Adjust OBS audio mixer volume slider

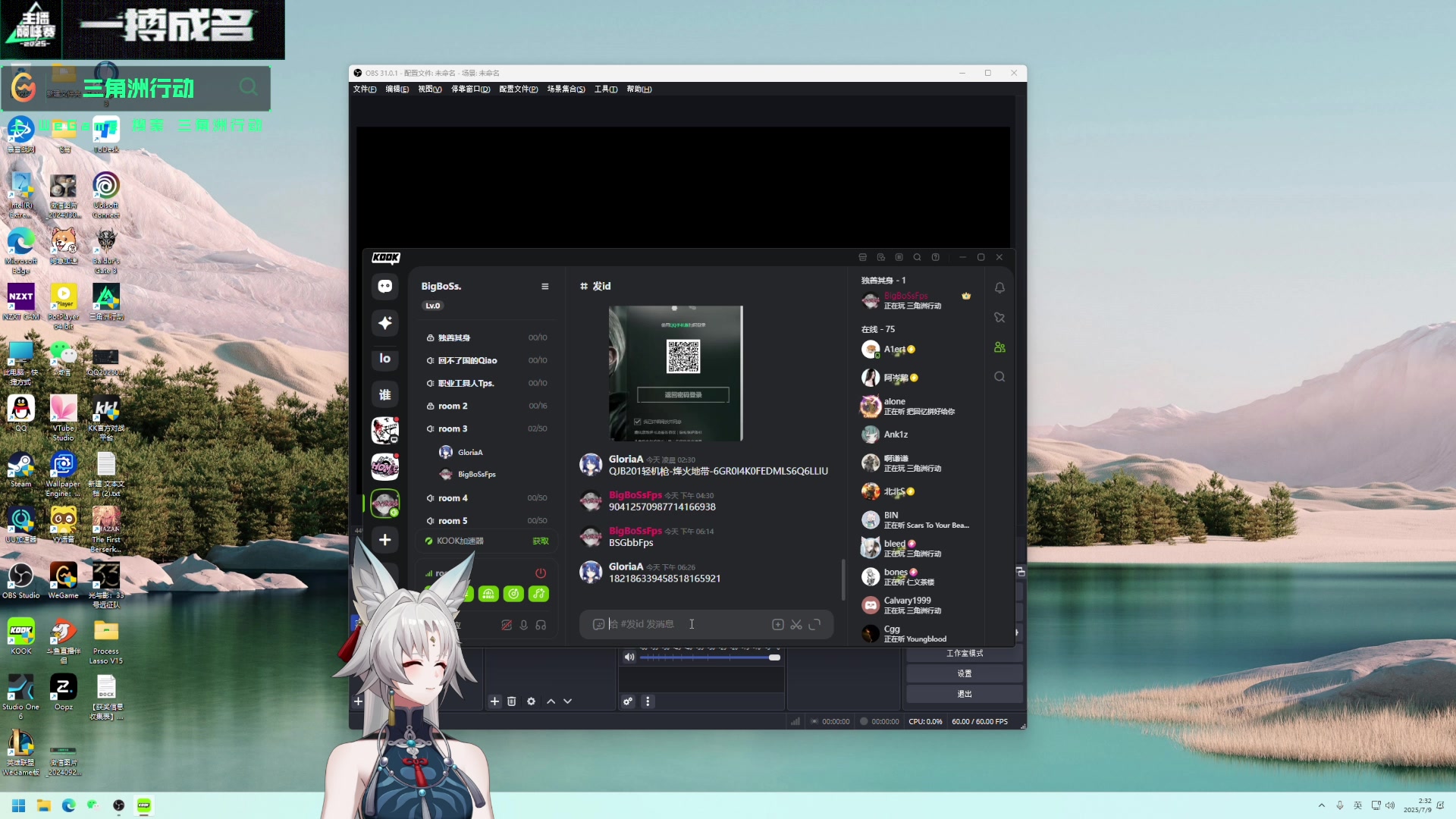(x=711, y=657)
